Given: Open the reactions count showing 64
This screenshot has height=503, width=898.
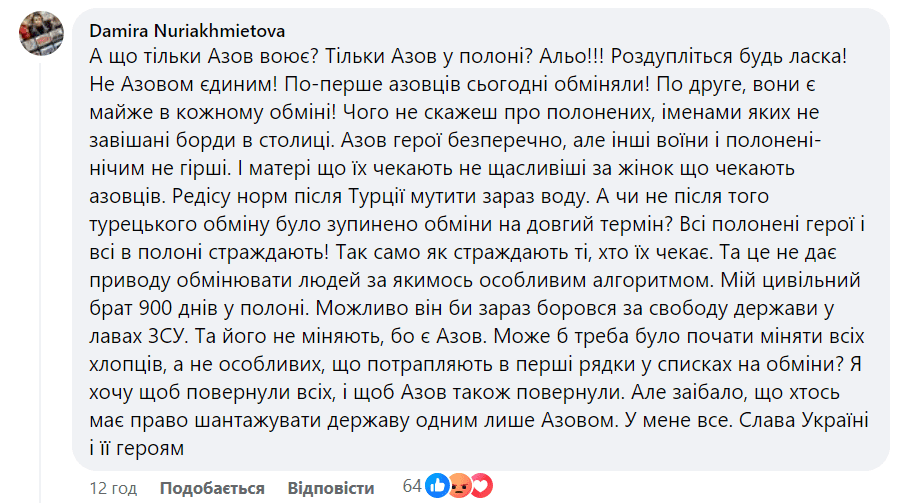Looking at the screenshot, I should click(x=411, y=487).
